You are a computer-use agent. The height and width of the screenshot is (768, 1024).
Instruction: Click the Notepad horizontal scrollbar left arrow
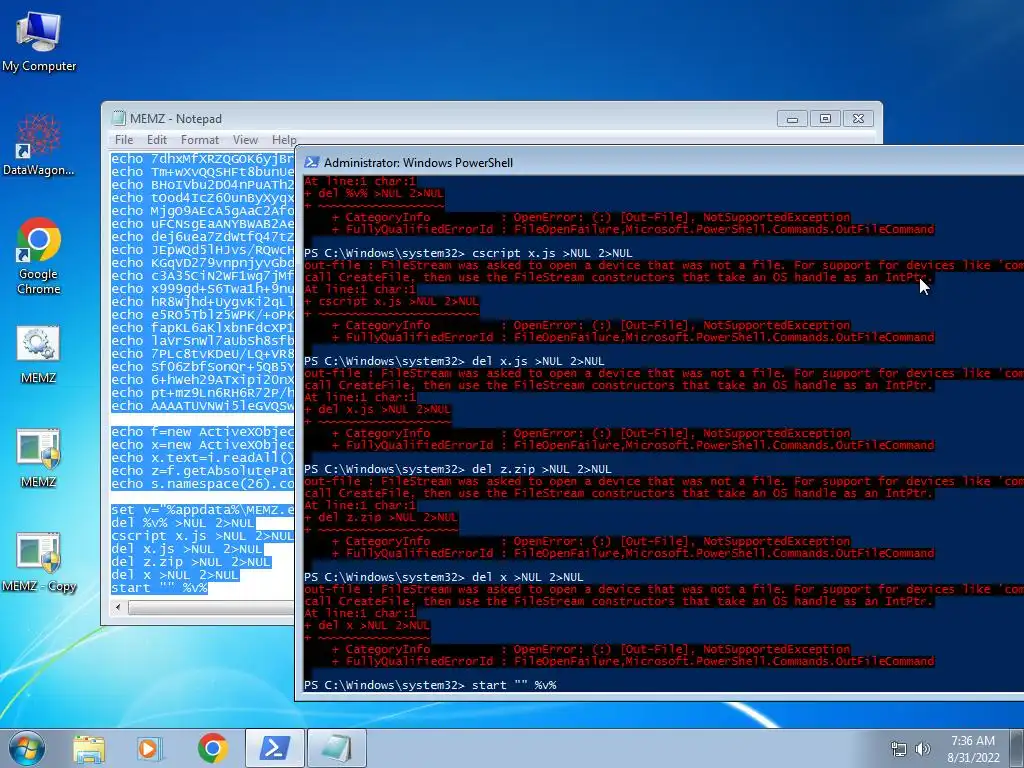[x=118, y=607]
